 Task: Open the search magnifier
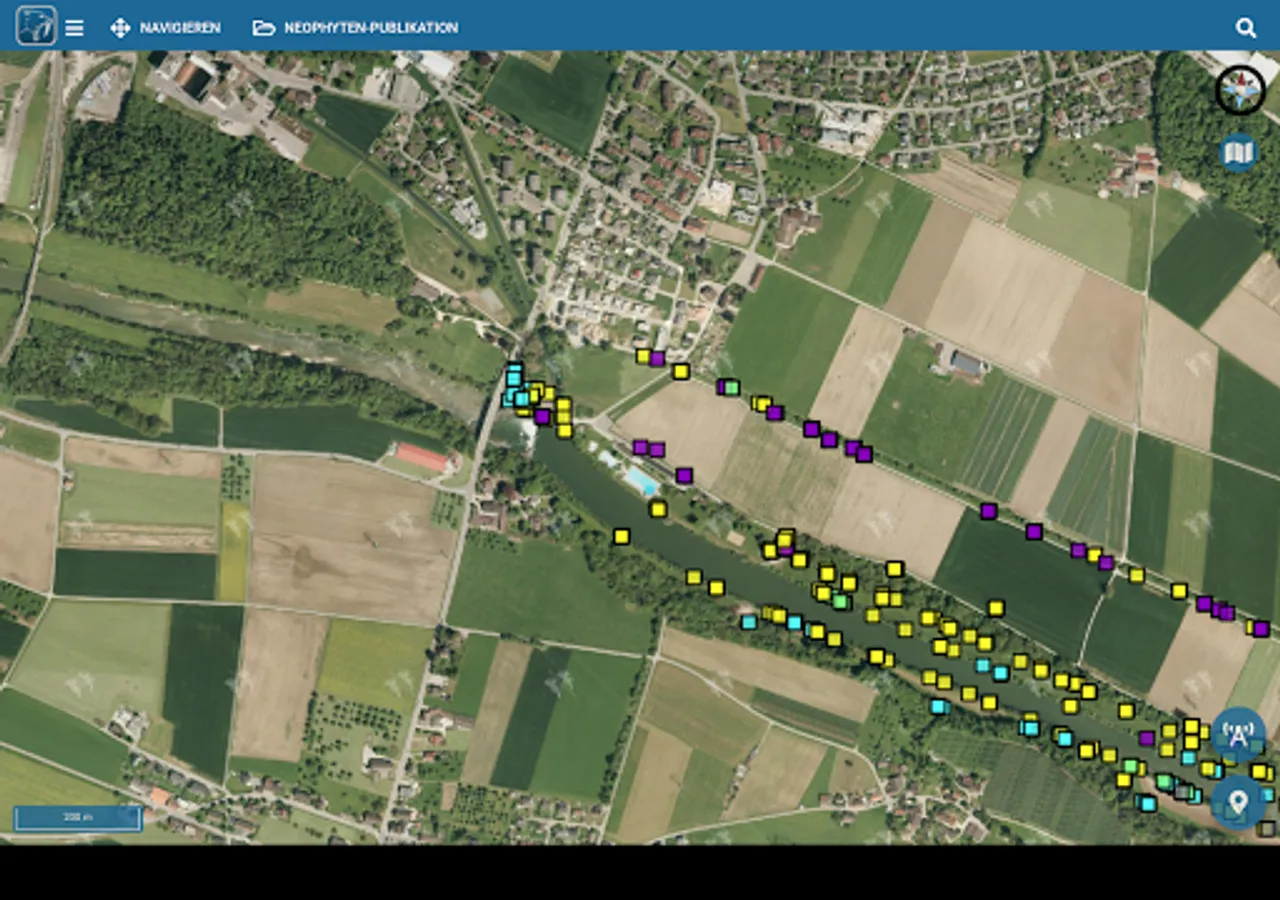(1245, 28)
